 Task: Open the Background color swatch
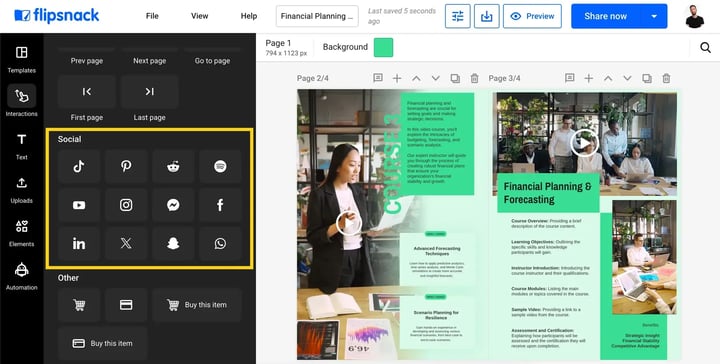(x=383, y=47)
